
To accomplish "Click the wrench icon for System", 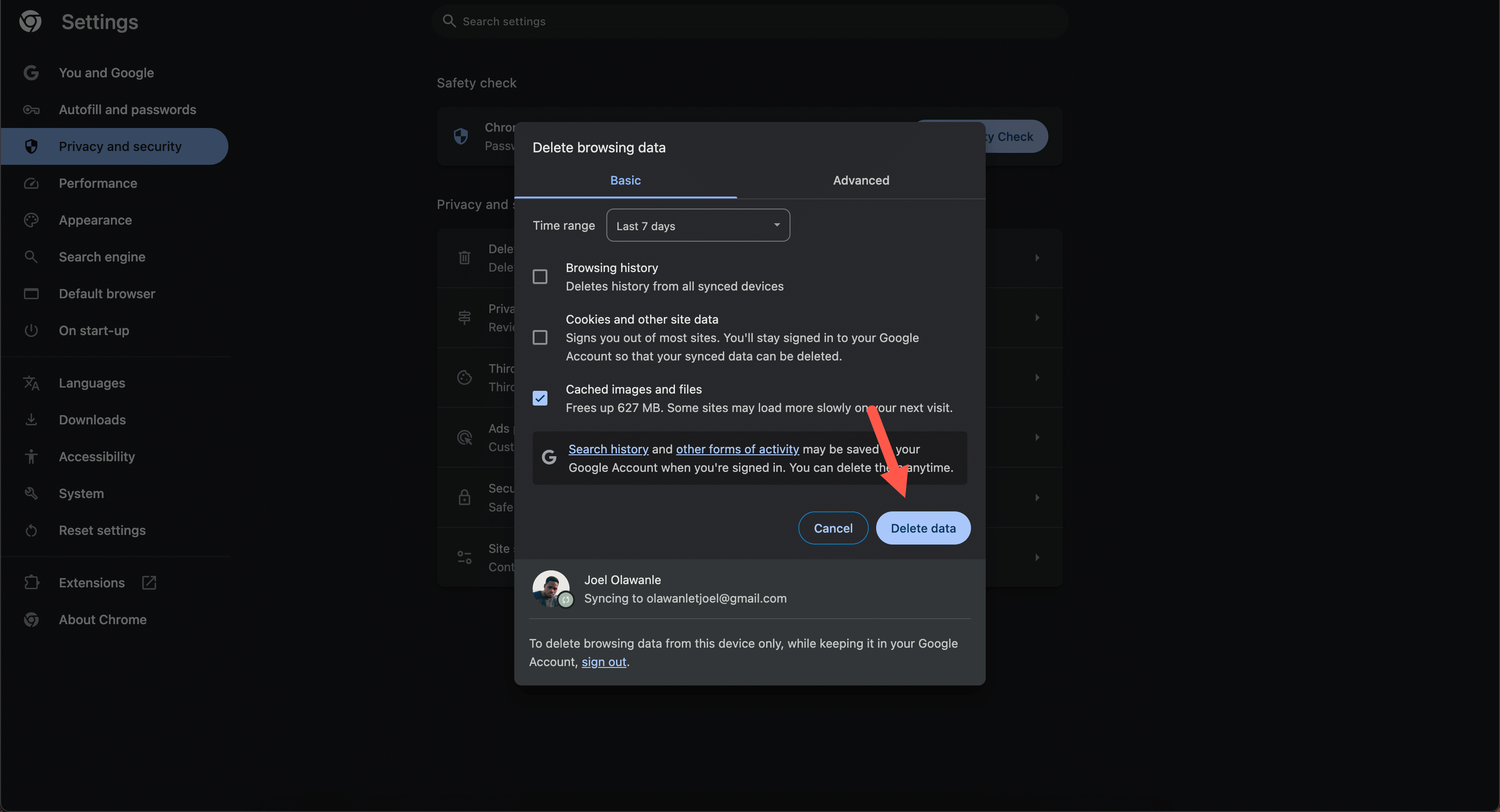I will [x=31, y=493].
